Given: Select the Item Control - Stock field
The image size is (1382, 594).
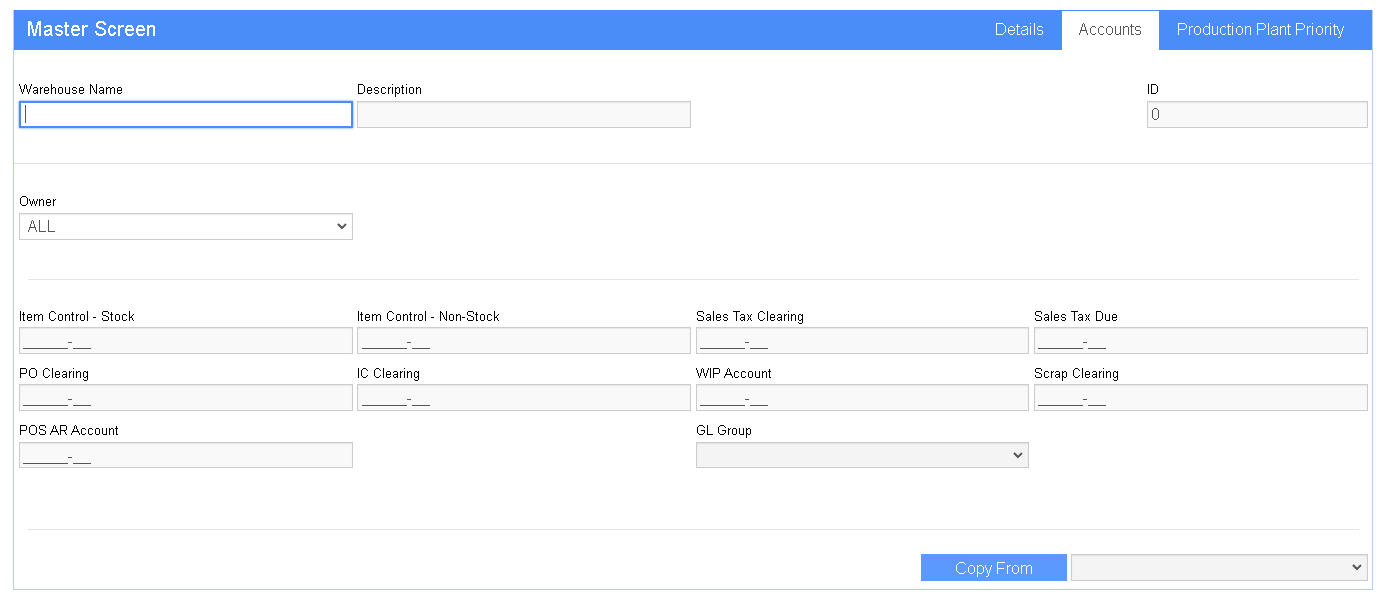Looking at the screenshot, I should point(186,341).
